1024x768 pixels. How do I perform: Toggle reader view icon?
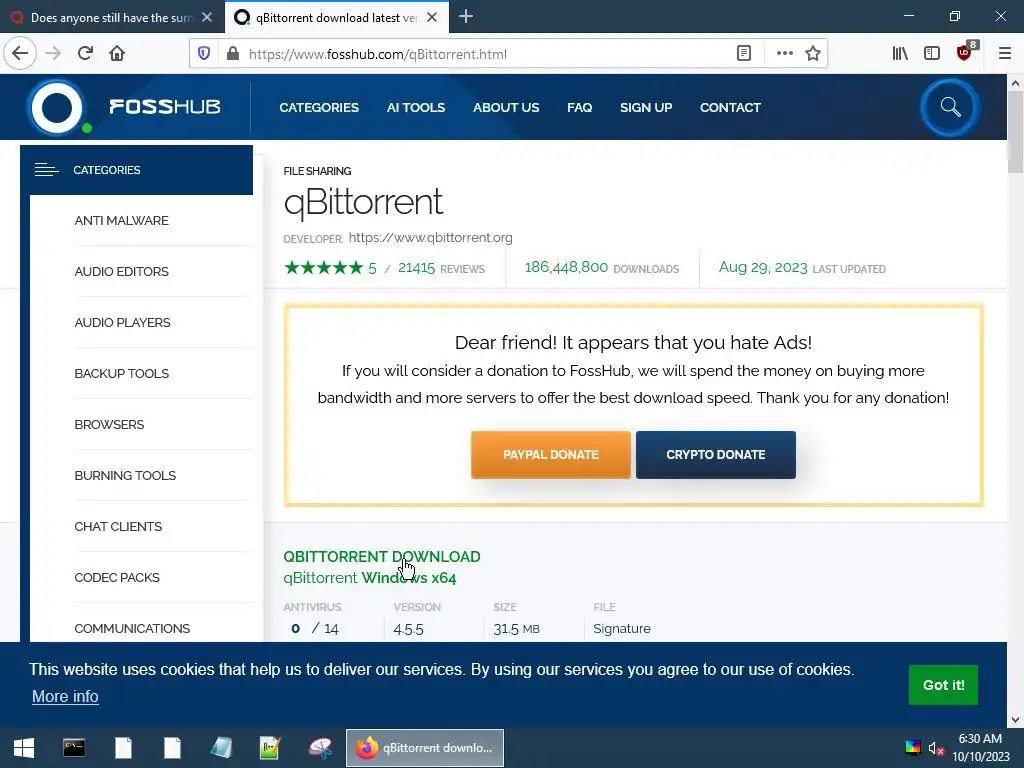click(744, 54)
